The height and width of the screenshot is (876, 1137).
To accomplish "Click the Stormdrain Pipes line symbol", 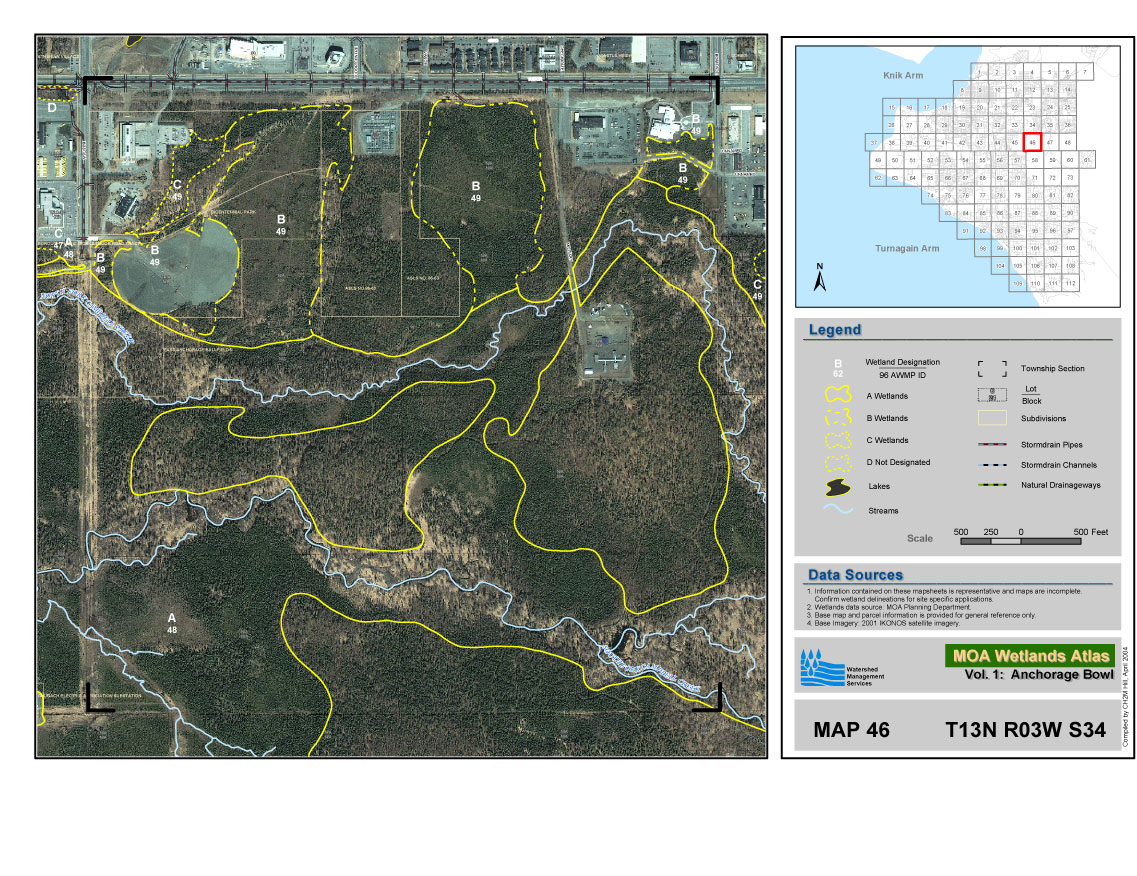I will click(991, 445).
